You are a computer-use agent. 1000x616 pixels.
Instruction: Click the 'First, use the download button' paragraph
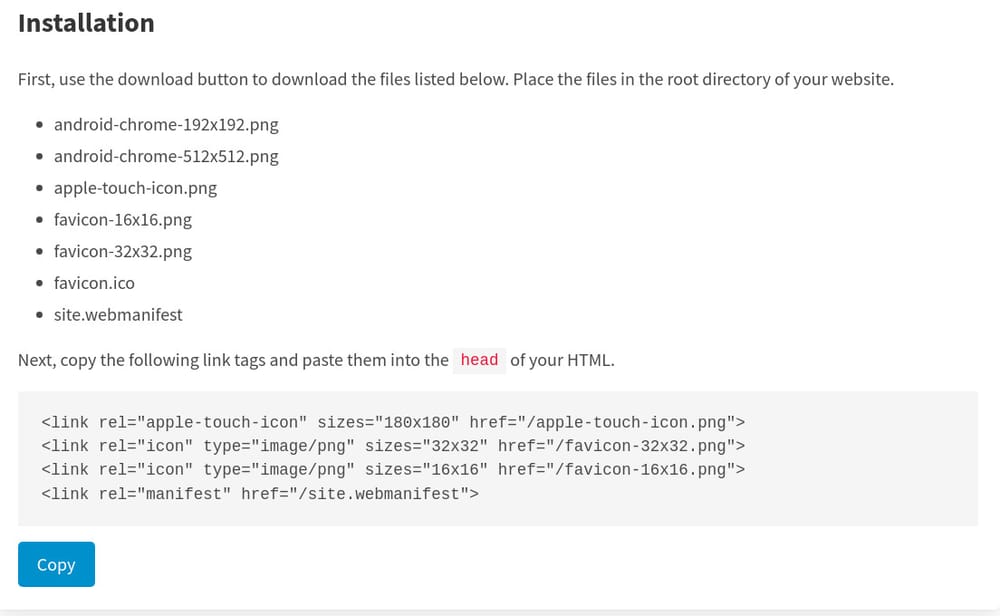[455, 79]
